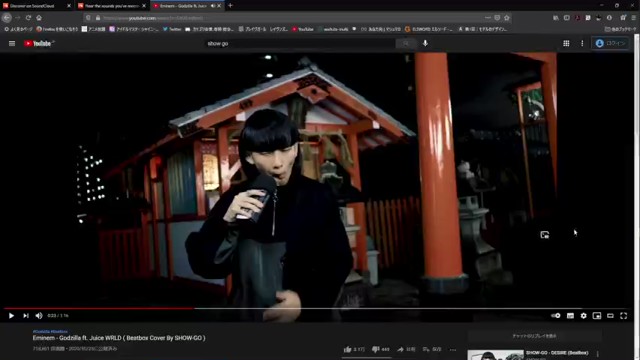Open more actions ellipsis below video
This screenshot has width=640, height=360.
coord(453,349)
